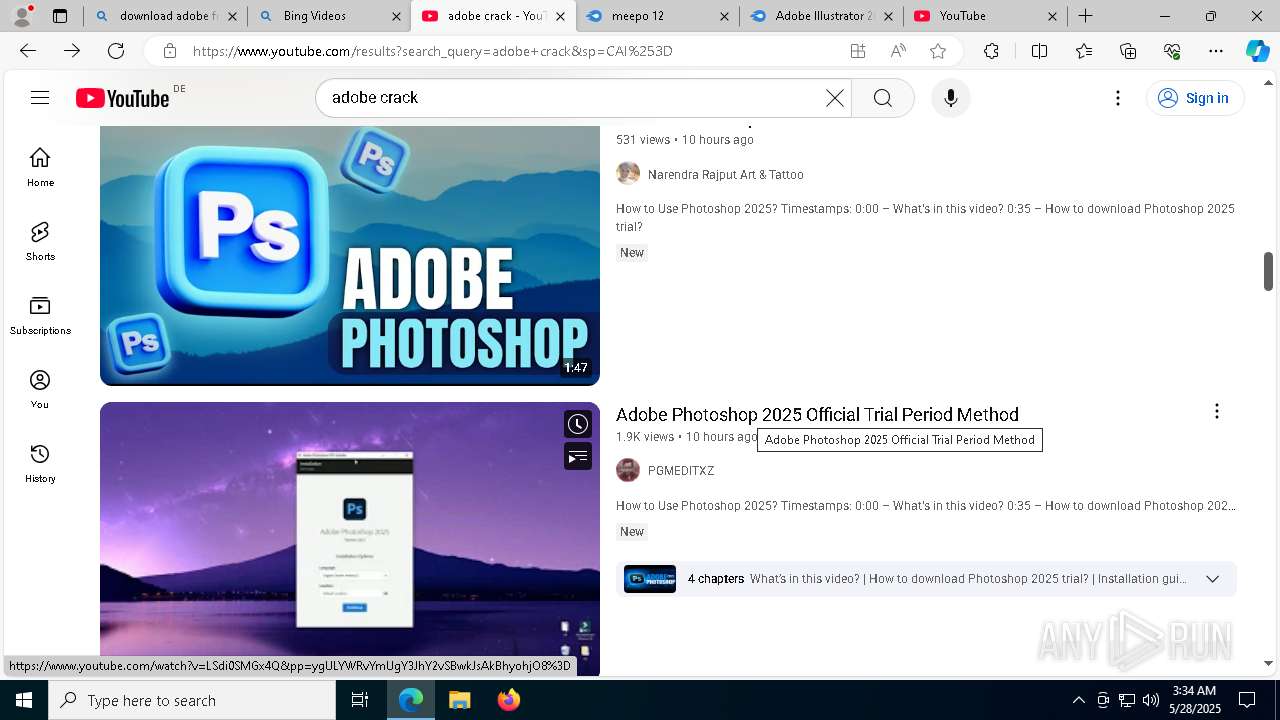Open Shorts in sidebar
Image resolution: width=1280 pixels, height=720 pixels.
point(40,241)
